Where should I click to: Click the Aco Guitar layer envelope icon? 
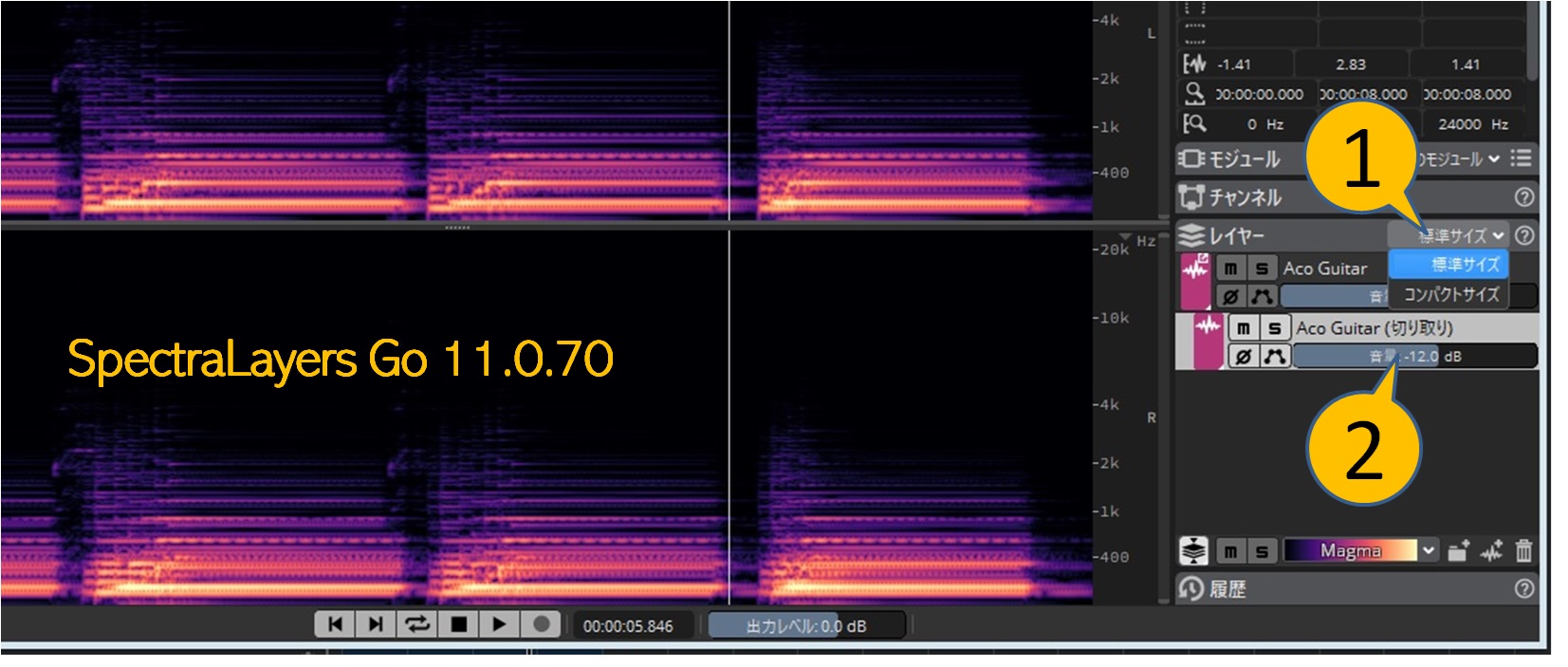tap(1261, 297)
